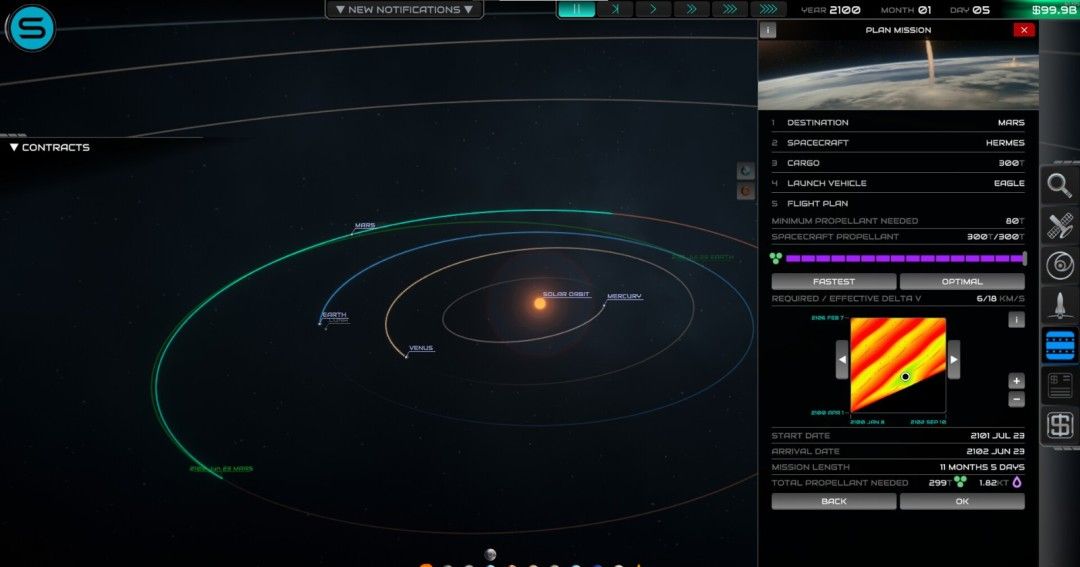1080x567 pixels.
Task: Click the spiral orbit icon in sidebar
Action: click(1060, 265)
